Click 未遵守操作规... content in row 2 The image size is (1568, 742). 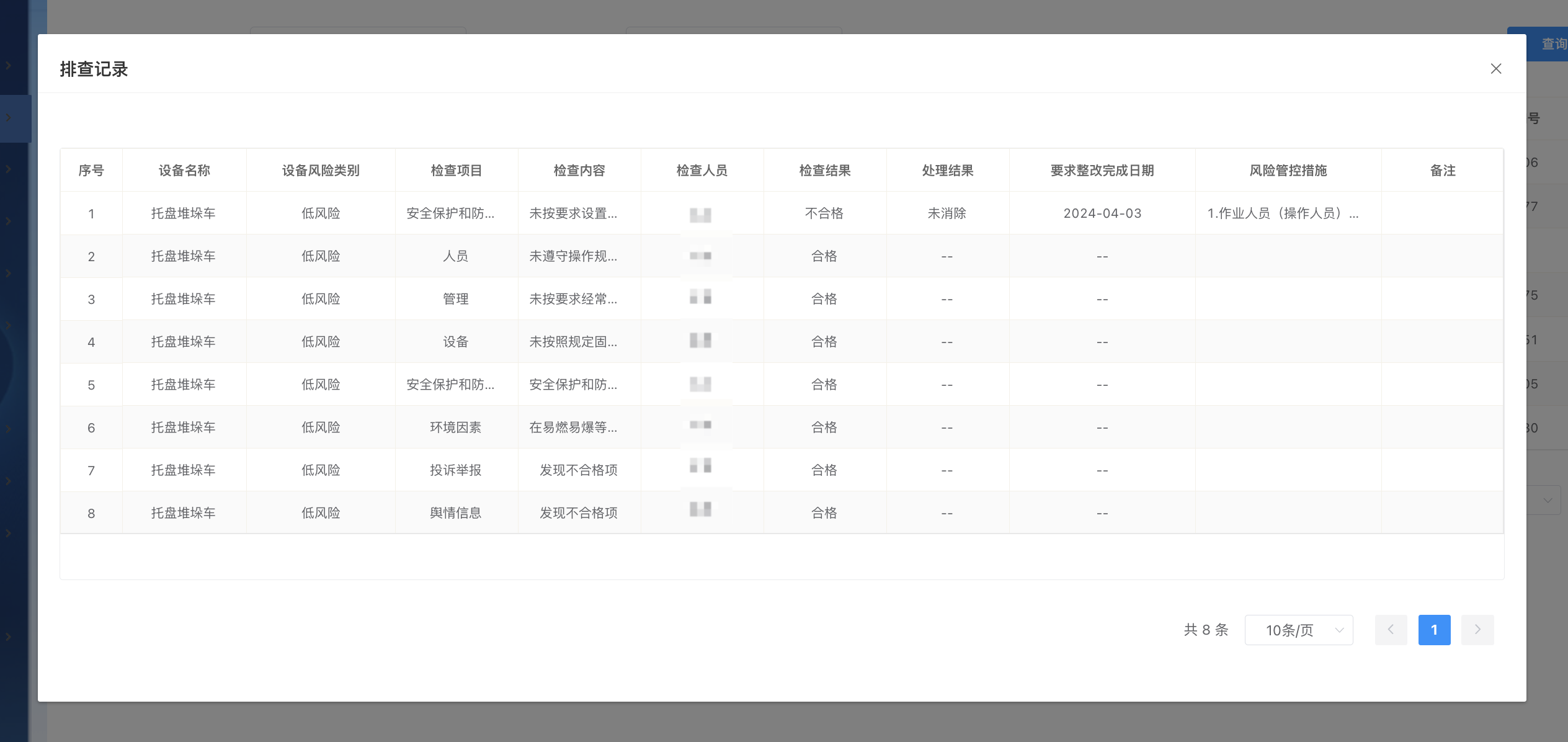pos(572,256)
